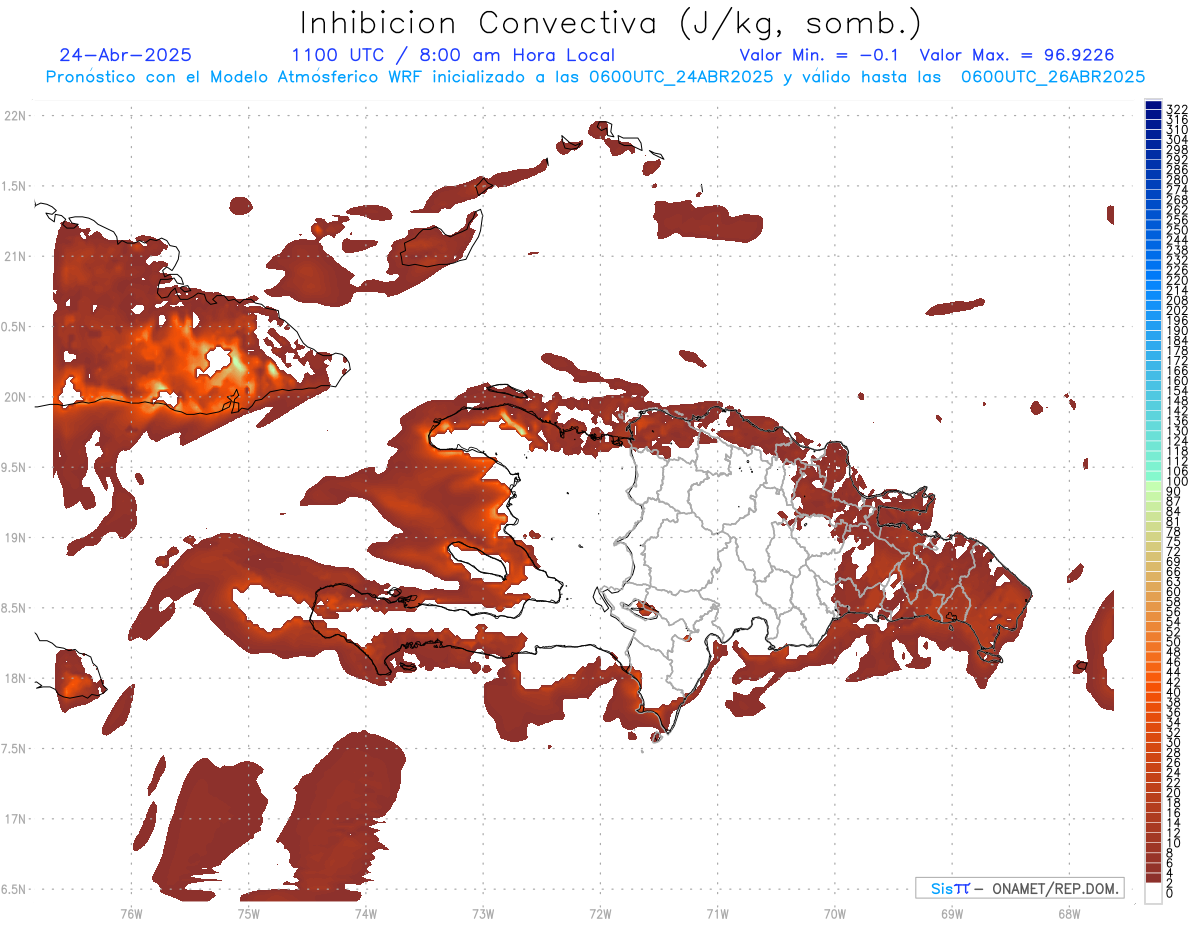Image resolution: width=1200 pixels, height=927 pixels.
Task: Click the "68W" longitude label
Action: (x=1069, y=914)
